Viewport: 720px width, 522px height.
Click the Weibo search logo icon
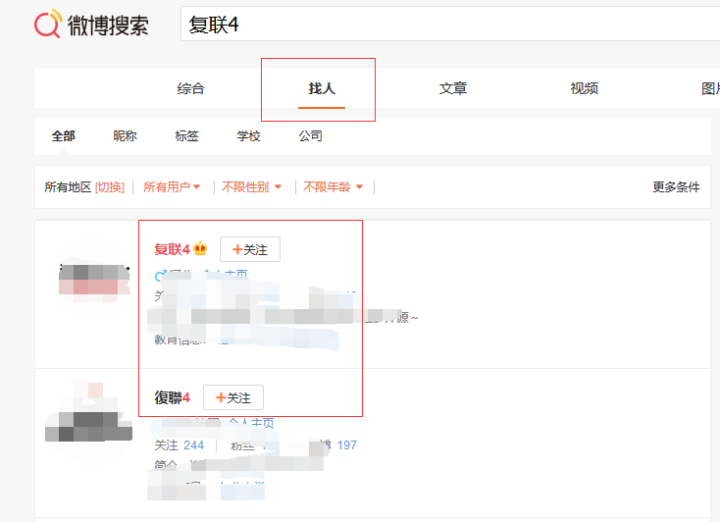click(x=48, y=24)
